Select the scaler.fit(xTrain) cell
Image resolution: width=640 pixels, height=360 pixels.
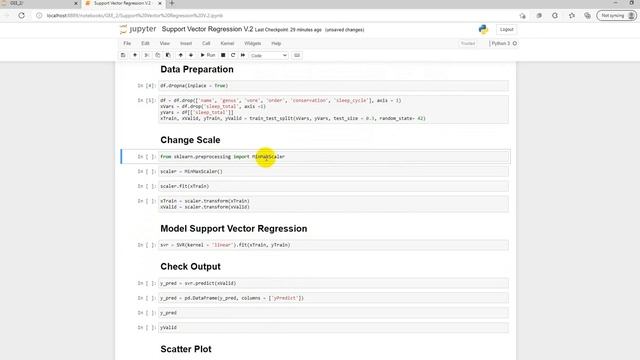click(x=333, y=186)
